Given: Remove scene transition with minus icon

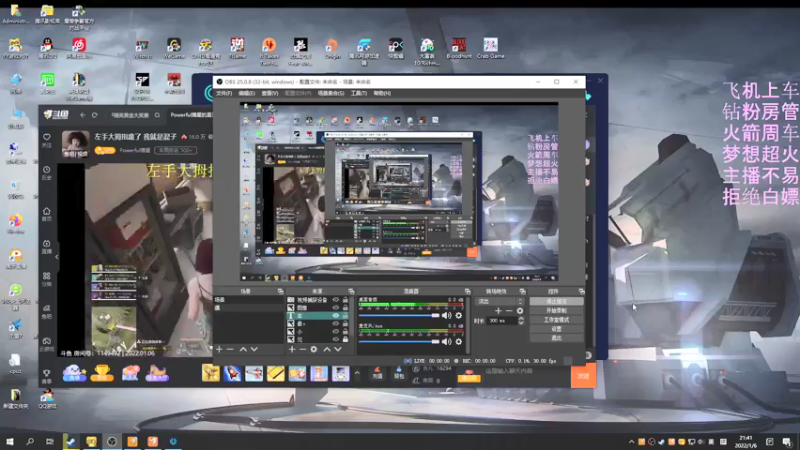Looking at the screenshot, I should [509, 311].
